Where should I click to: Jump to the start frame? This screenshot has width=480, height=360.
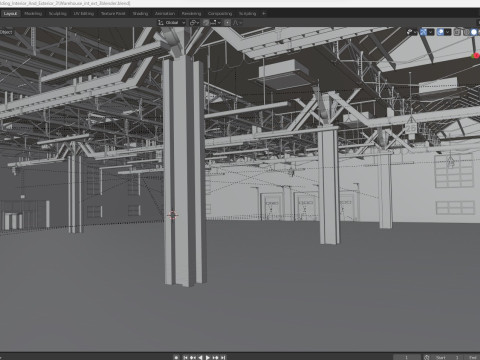coord(185,357)
